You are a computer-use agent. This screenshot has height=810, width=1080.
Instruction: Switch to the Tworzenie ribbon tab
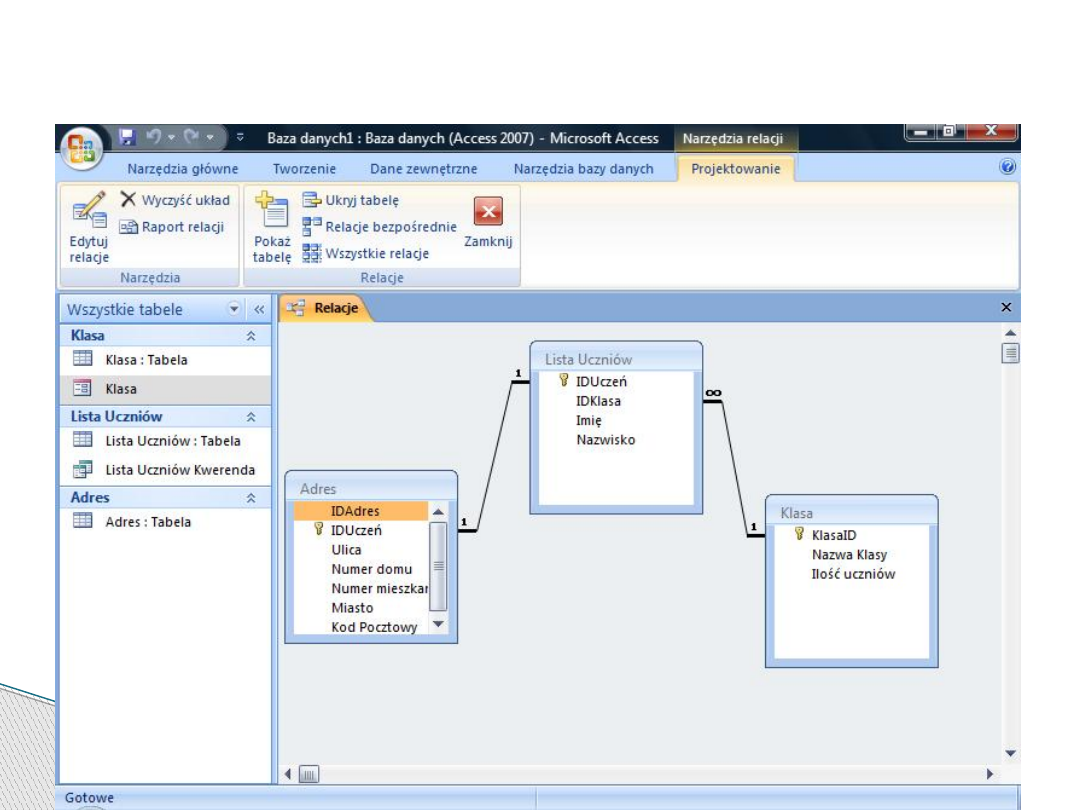click(304, 169)
